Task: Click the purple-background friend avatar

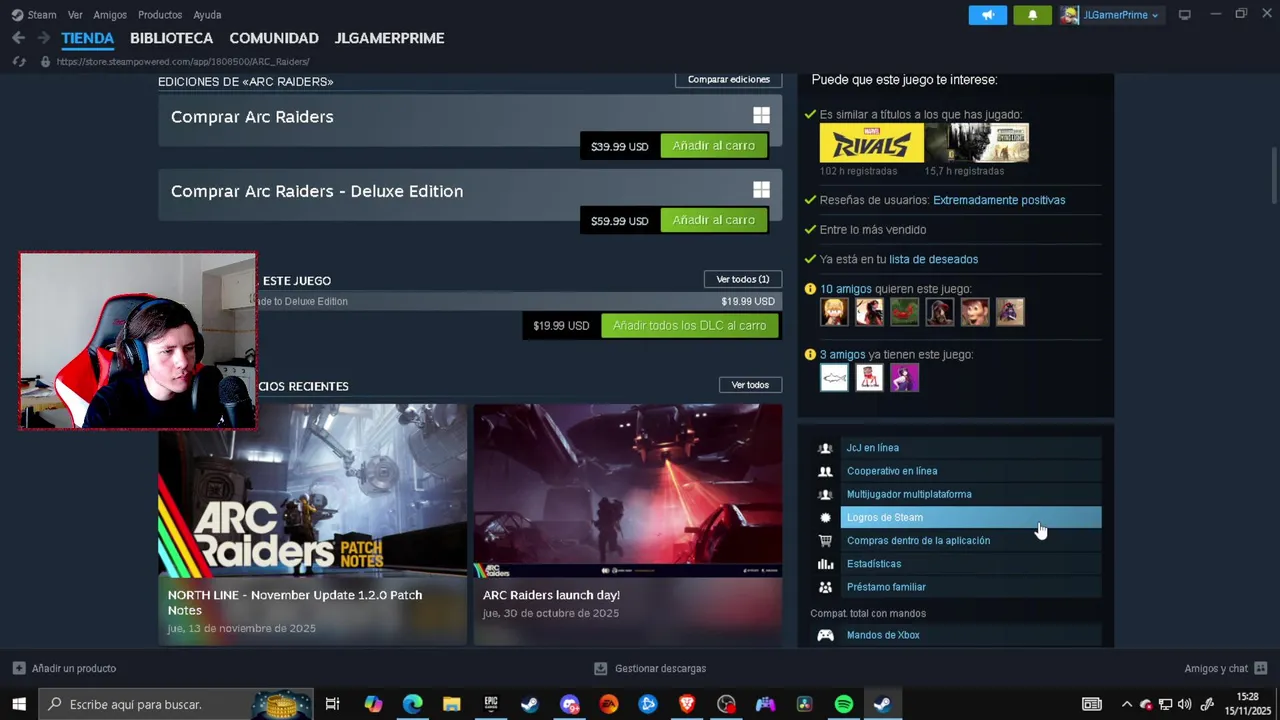Action: (904, 377)
